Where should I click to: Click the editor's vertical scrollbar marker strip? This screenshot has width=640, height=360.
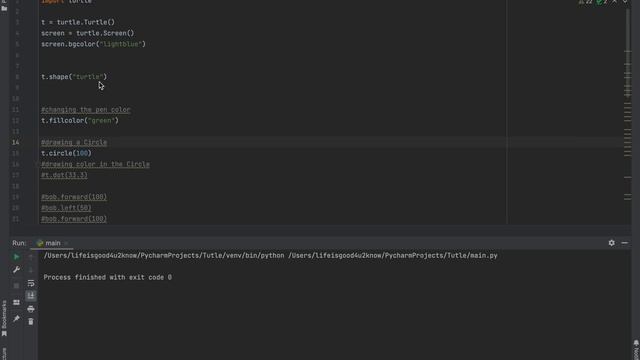(628, 114)
